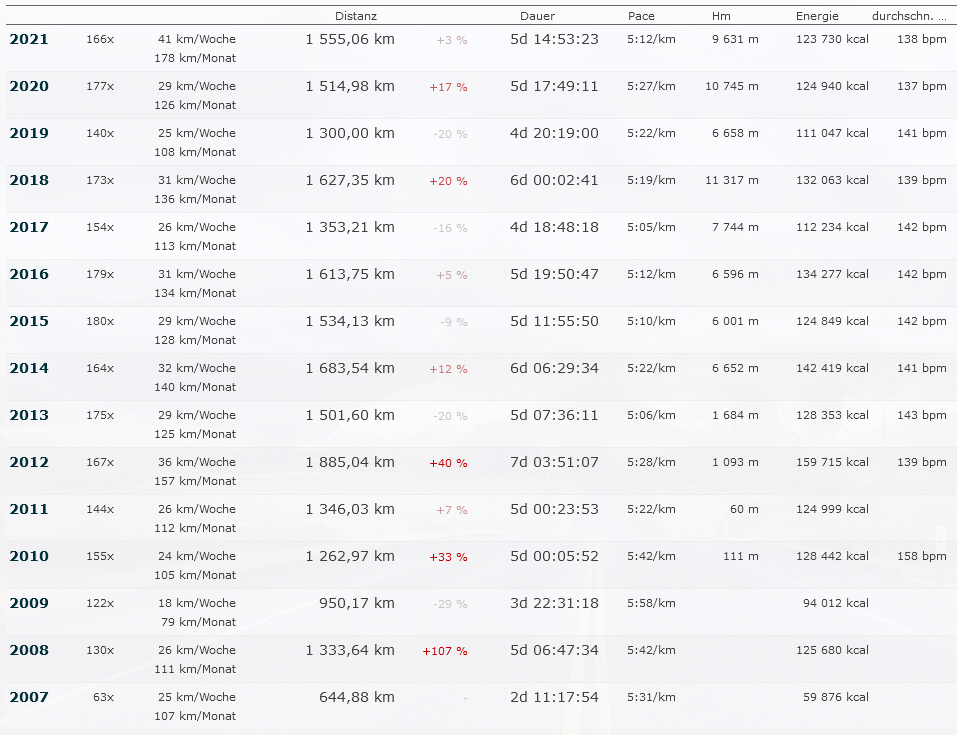Select the 2015 year label

(x=29, y=321)
